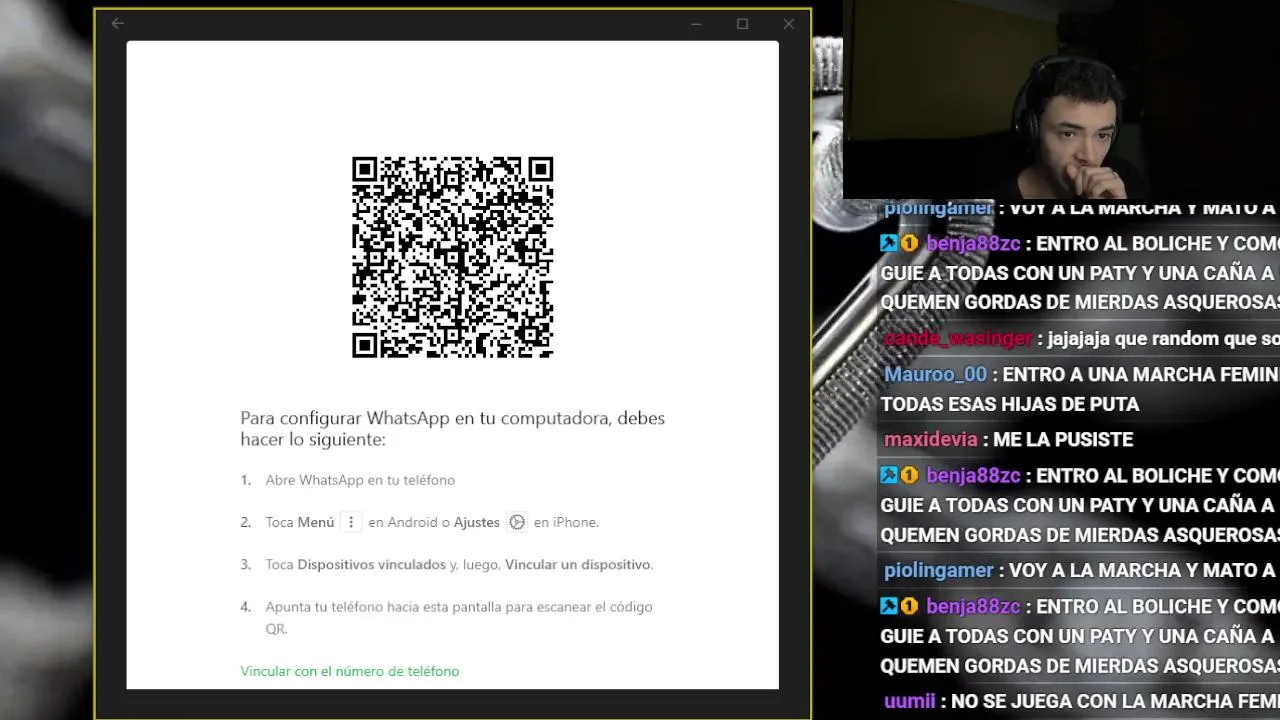1280x720 pixels.
Task: Select step 'Apunta tu teléfono hacia esta pantalla'
Action: point(459,617)
